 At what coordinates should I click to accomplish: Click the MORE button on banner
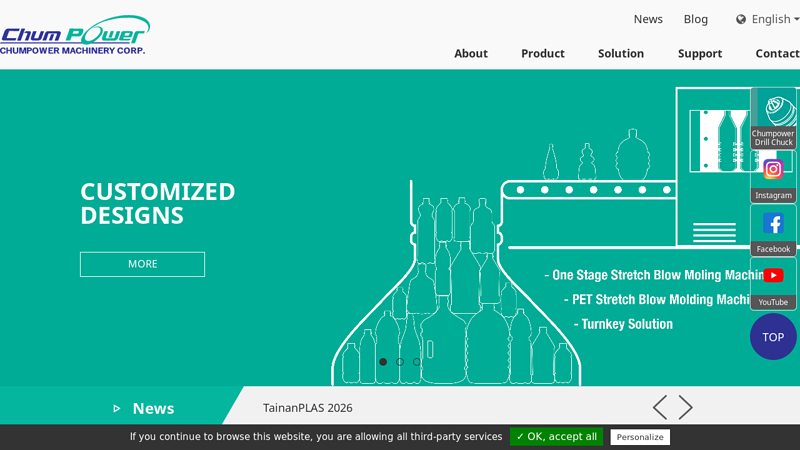coord(142,264)
